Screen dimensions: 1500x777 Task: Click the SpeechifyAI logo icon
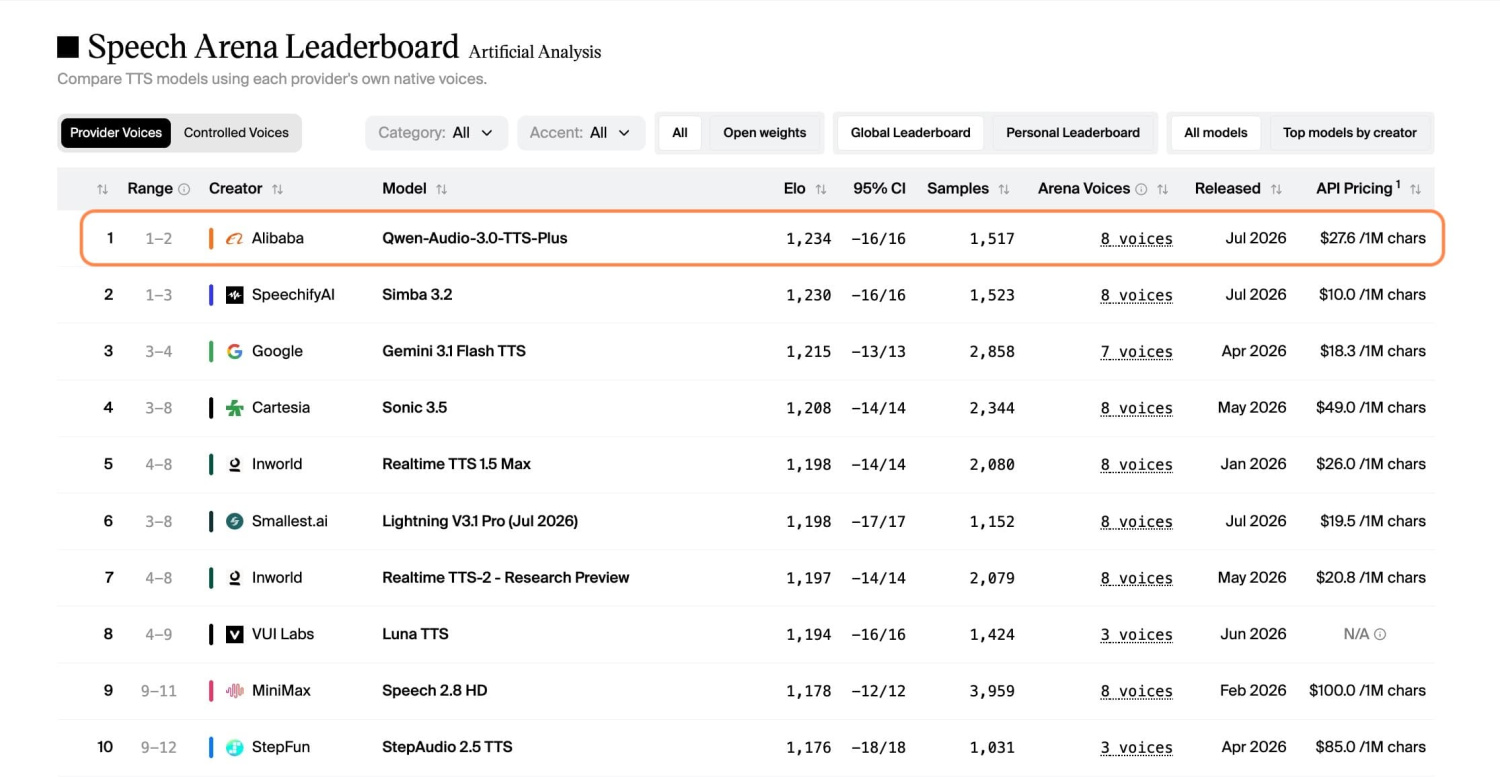click(235, 295)
